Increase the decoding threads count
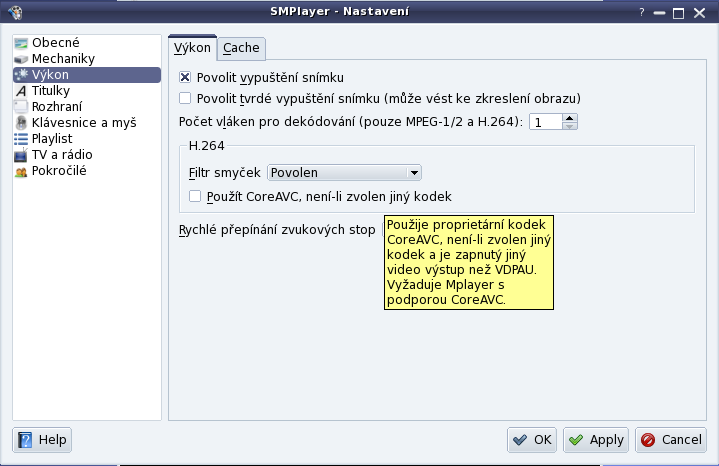The width and height of the screenshot is (719, 466). [569, 118]
